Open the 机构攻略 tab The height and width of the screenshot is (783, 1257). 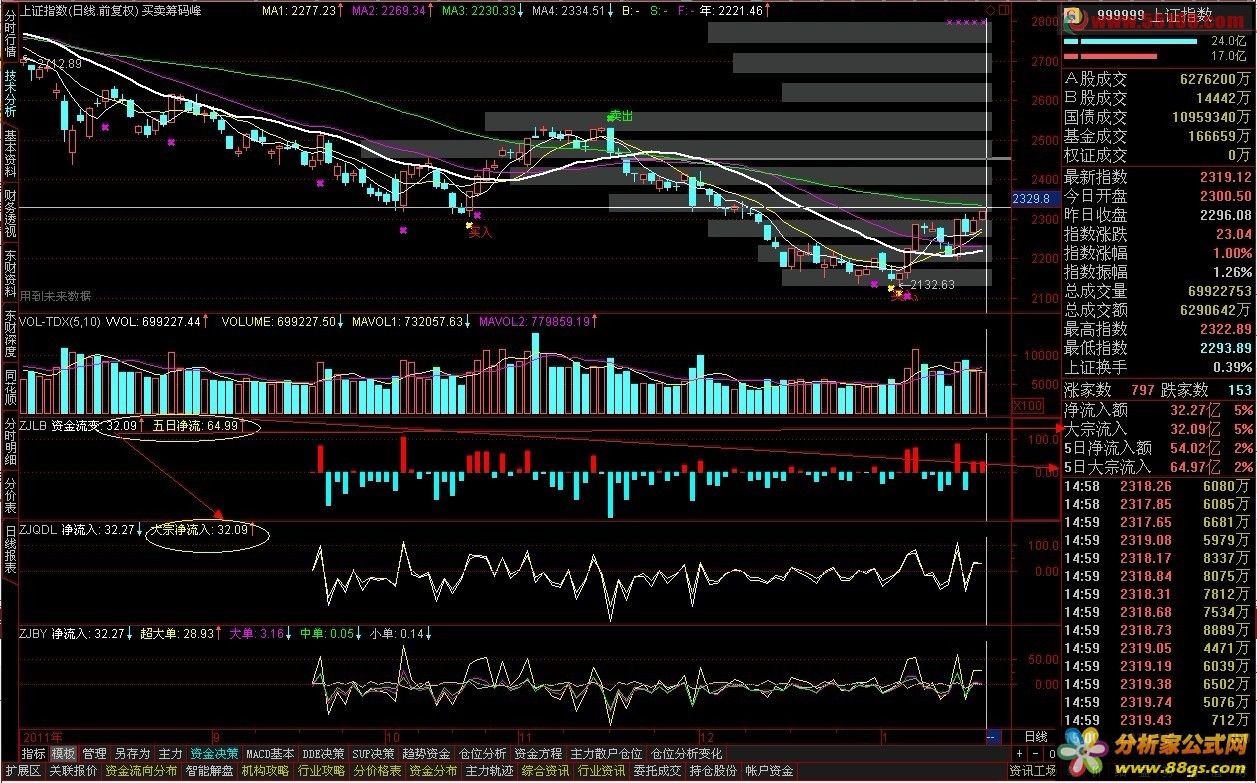pyautogui.click(x=266, y=771)
